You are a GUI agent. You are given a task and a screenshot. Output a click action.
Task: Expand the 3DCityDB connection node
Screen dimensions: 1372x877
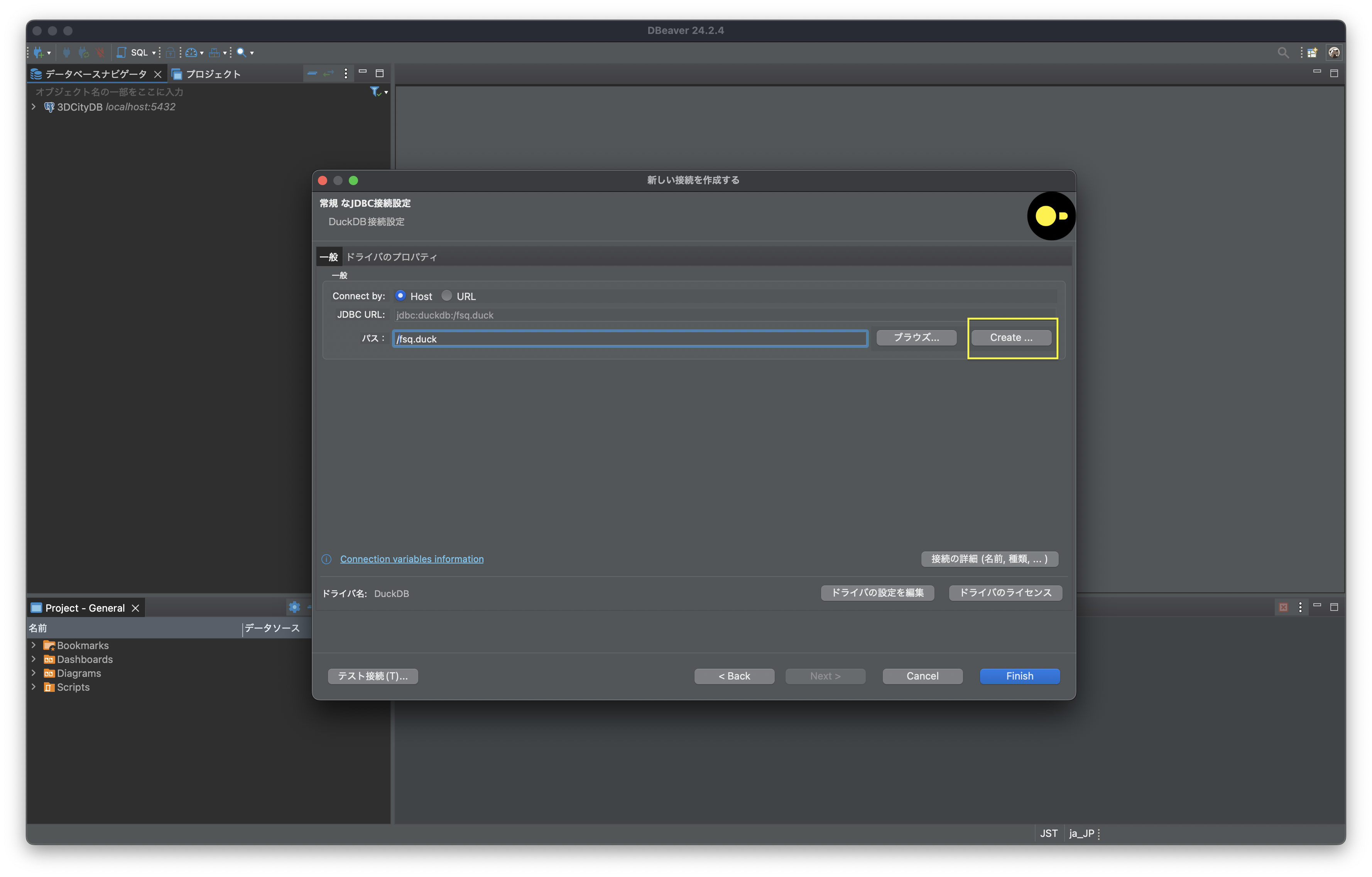[34, 107]
